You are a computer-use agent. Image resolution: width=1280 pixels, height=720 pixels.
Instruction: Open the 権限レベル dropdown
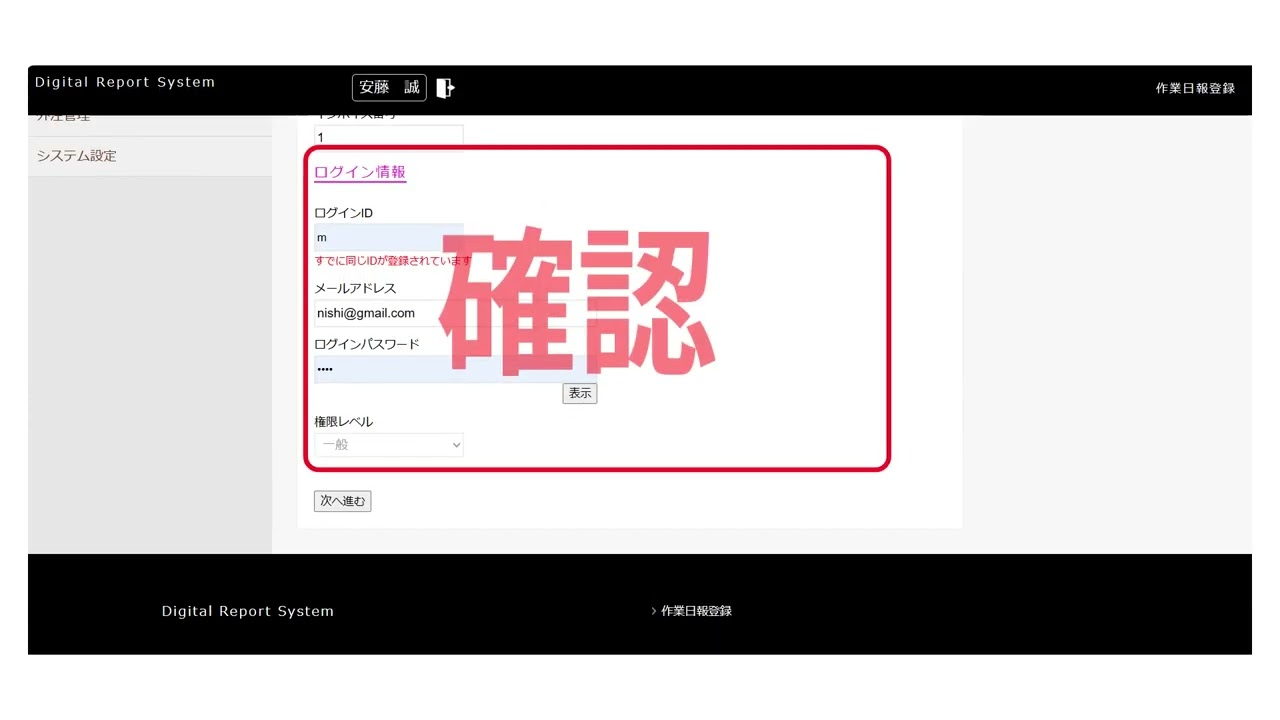click(389, 445)
